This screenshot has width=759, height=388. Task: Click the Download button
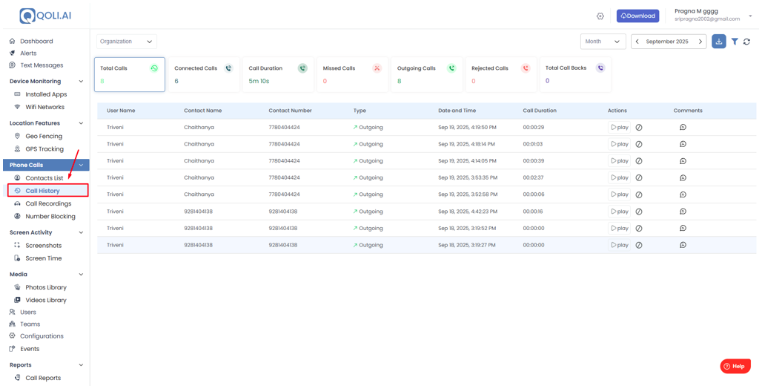tap(638, 16)
